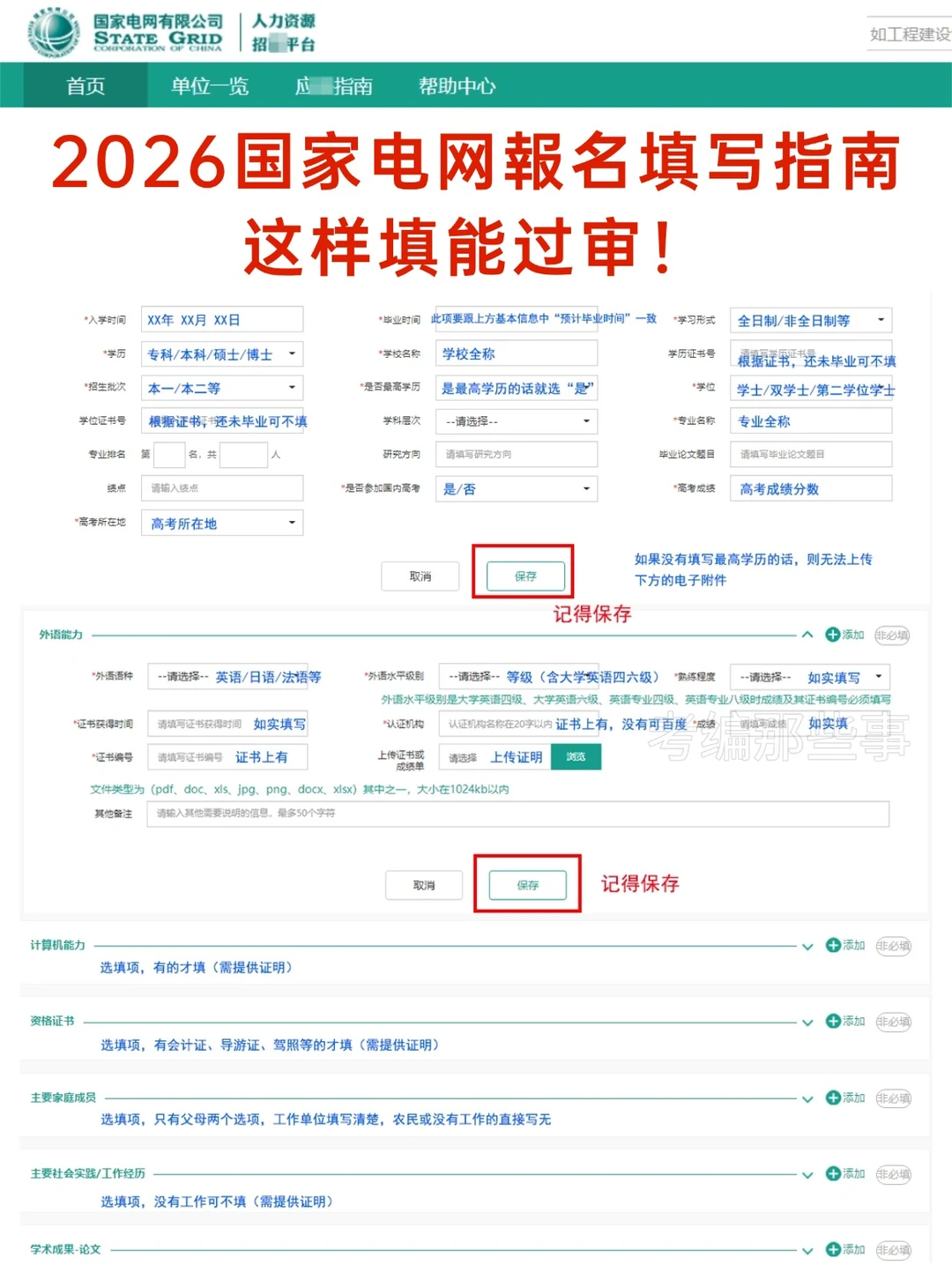Open the 高考所在地 dropdown
This screenshot has width=952, height=1272.
tap(222, 523)
